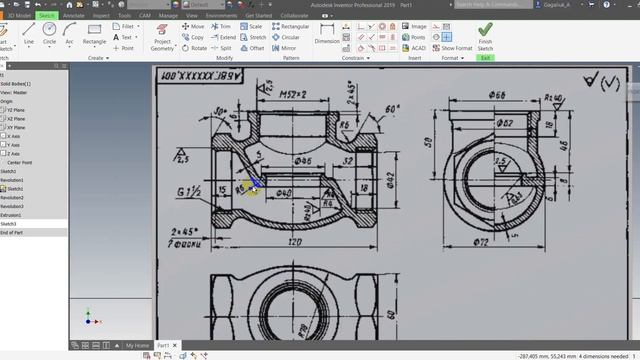Click Insert Points tool
The height and width of the screenshot is (360, 640).
click(x=413, y=37)
